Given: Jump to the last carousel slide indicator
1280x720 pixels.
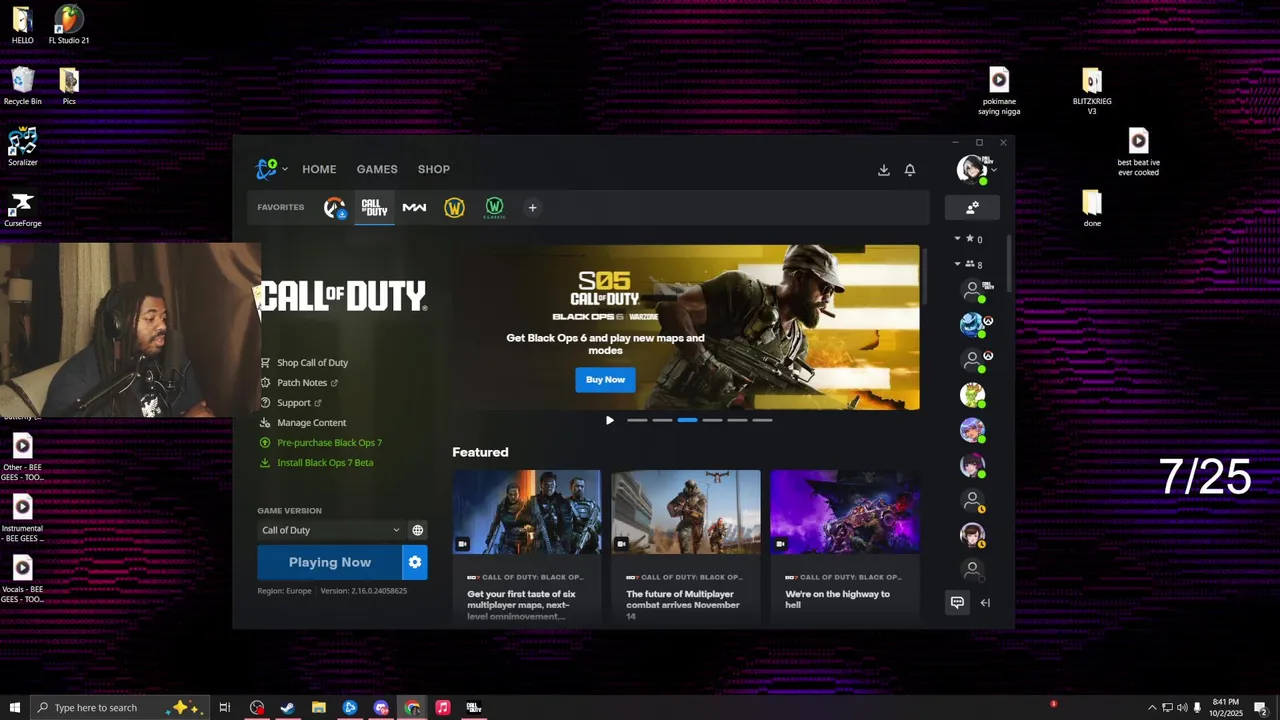Looking at the screenshot, I should pyautogui.click(x=762, y=420).
